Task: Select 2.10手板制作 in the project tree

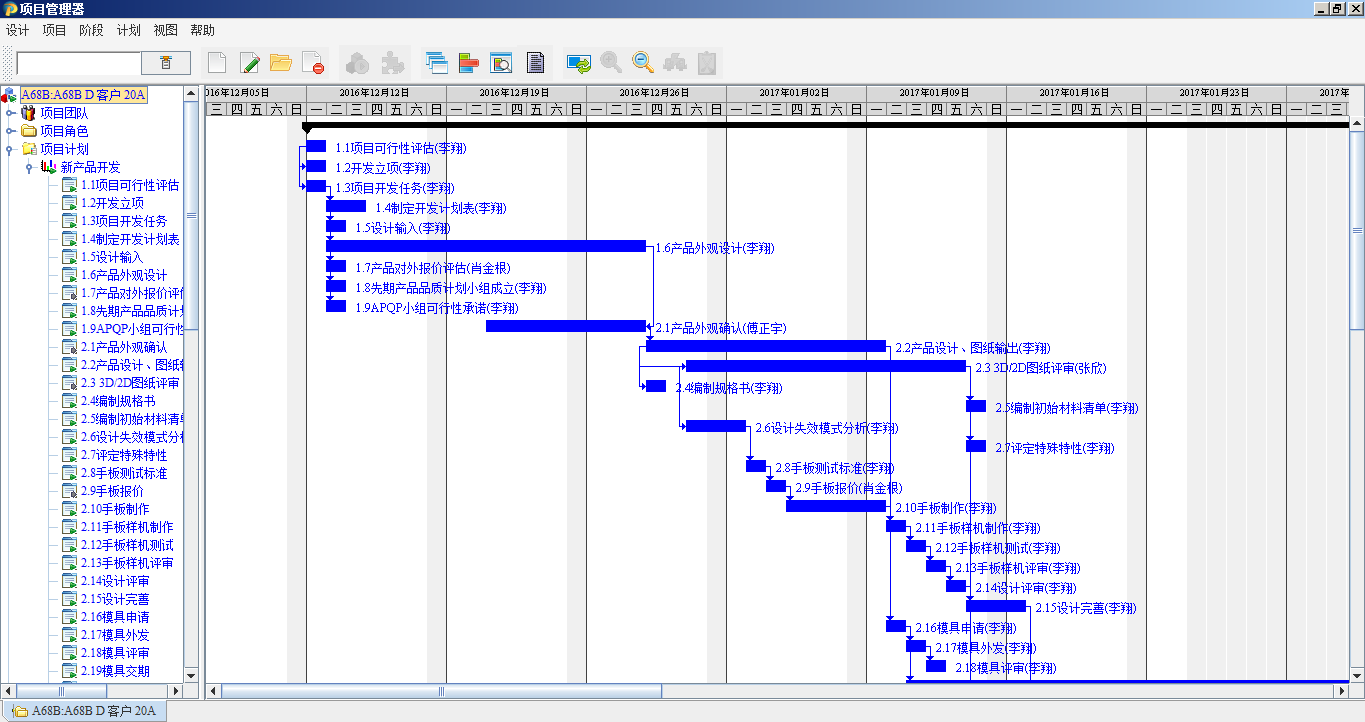Action: pyautogui.click(x=115, y=509)
